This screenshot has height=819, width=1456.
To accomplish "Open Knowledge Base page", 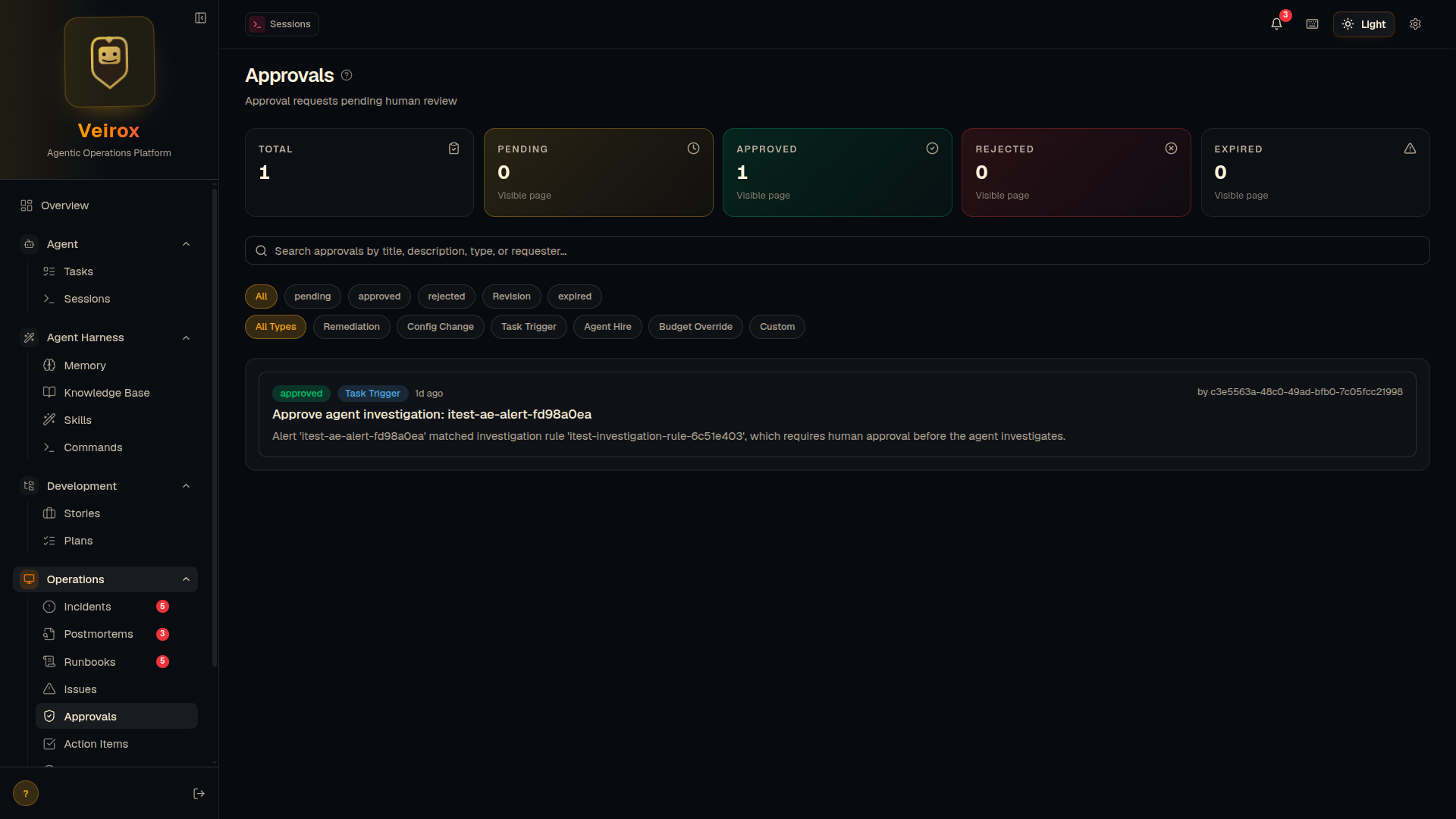I will coord(117,393).
